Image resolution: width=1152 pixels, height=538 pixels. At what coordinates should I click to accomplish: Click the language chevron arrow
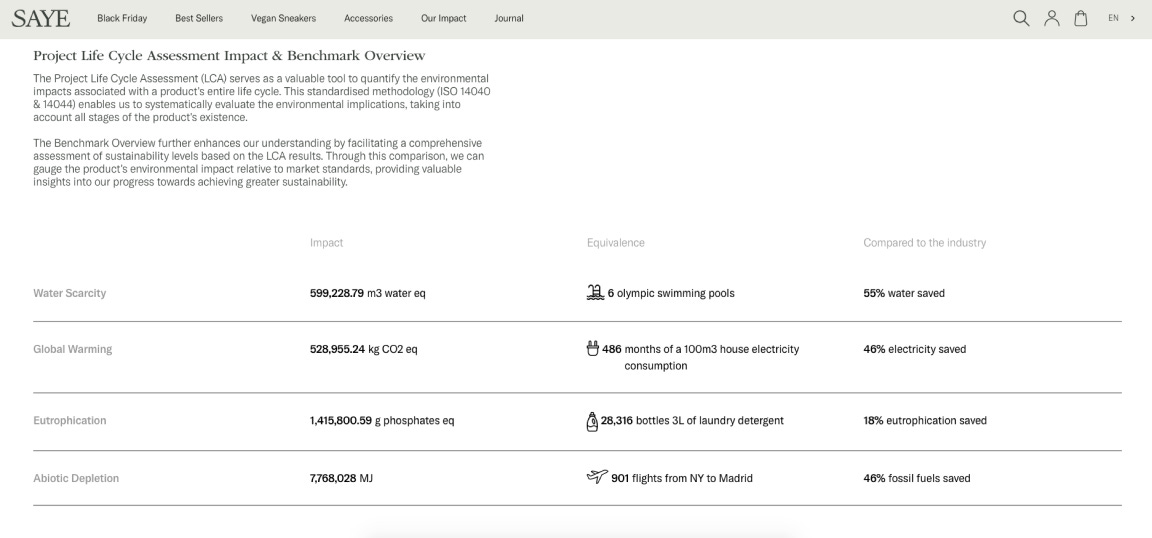point(1132,18)
